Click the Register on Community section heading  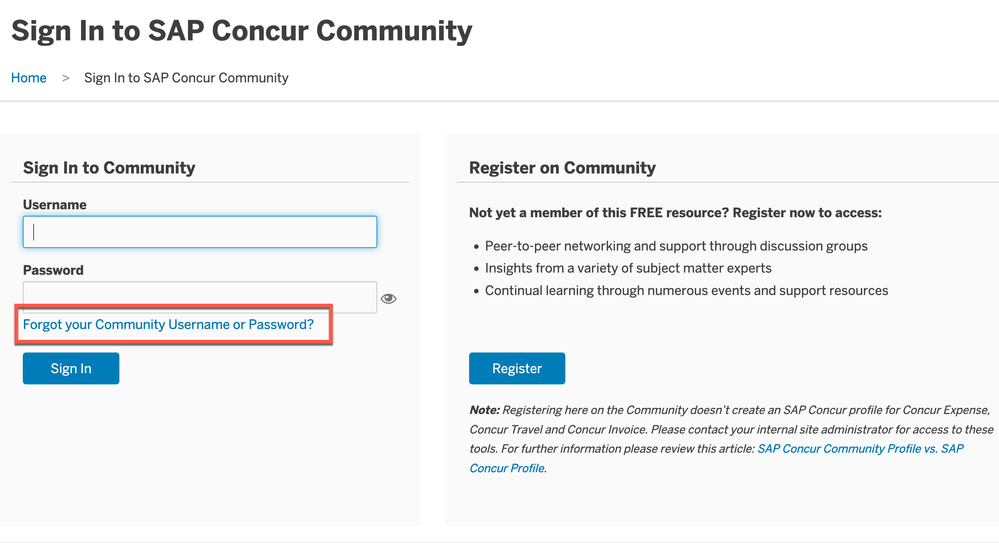click(x=562, y=168)
